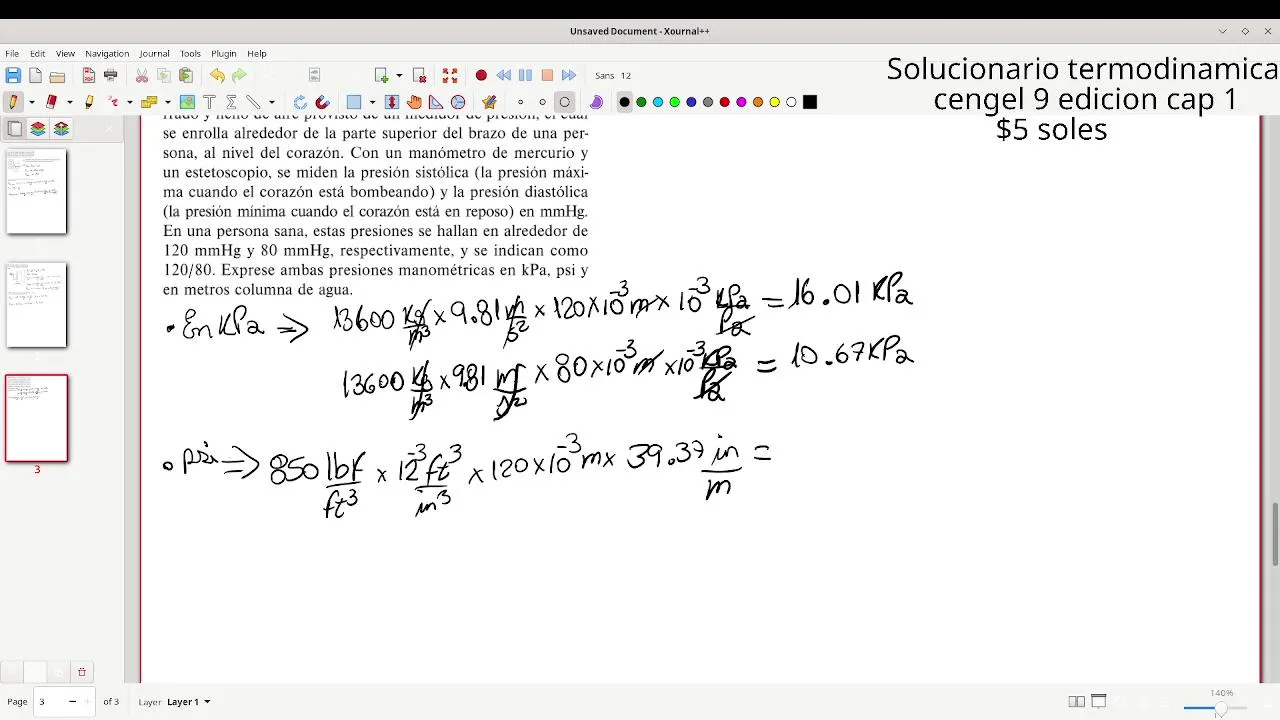Open the Plugin menu
Screen dimensions: 1280x720
224,53
